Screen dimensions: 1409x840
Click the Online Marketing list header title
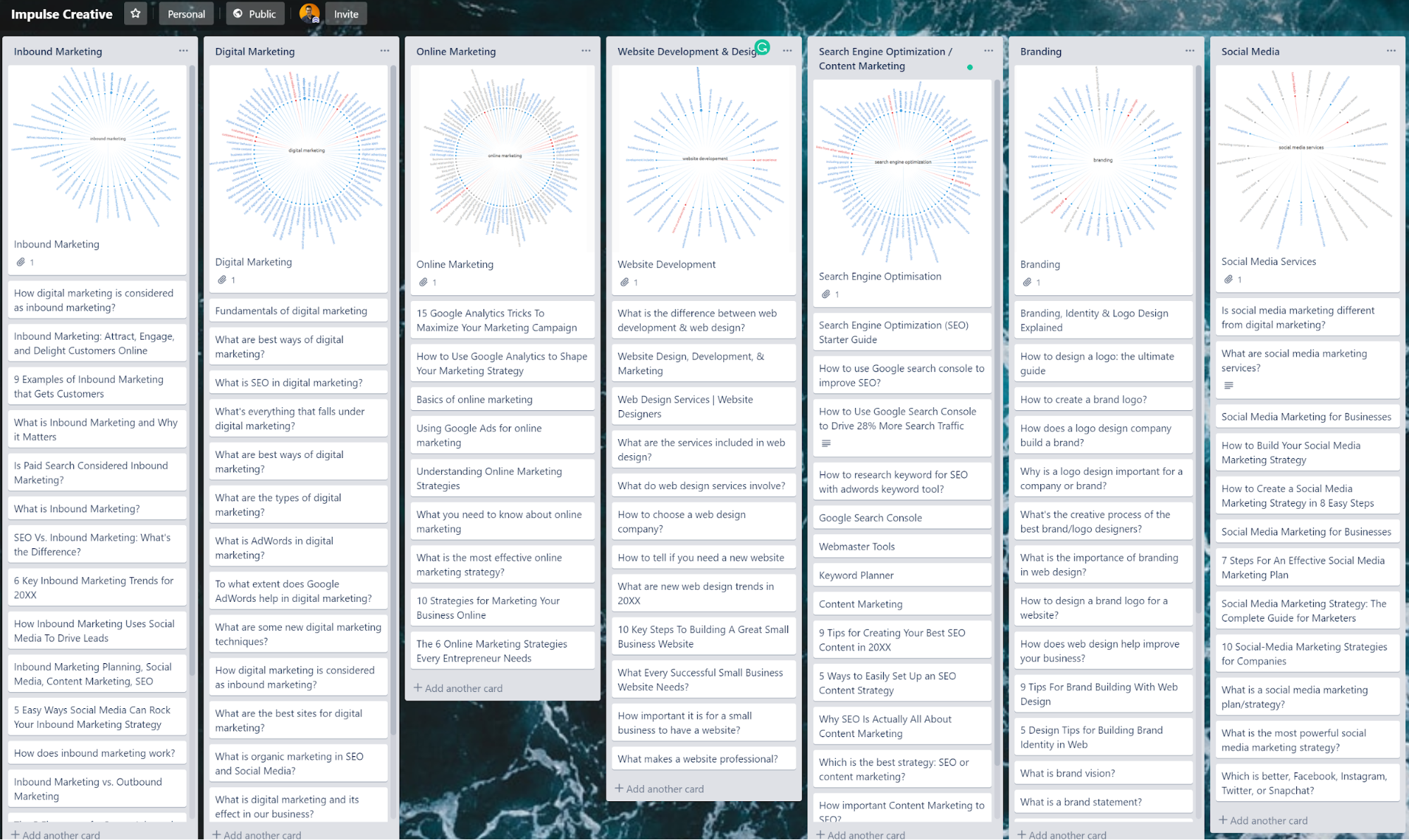coord(456,51)
